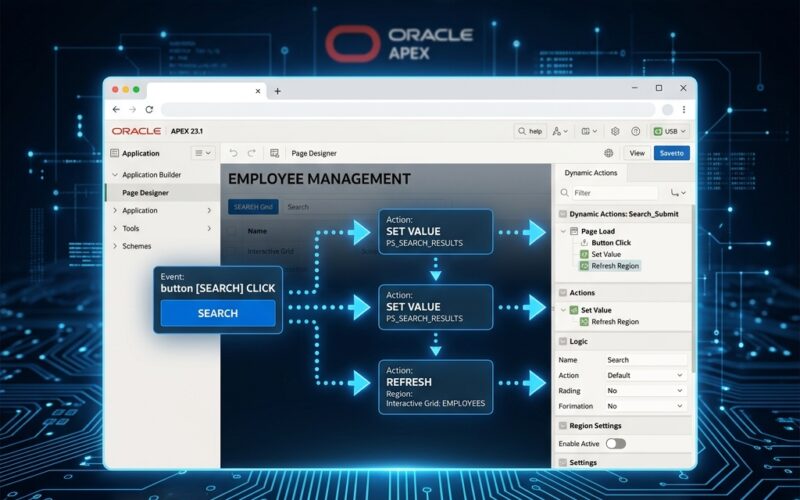This screenshot has width=800, height=500.
Task: Click the right chevron on the Tools row
Action: (209, 228)
